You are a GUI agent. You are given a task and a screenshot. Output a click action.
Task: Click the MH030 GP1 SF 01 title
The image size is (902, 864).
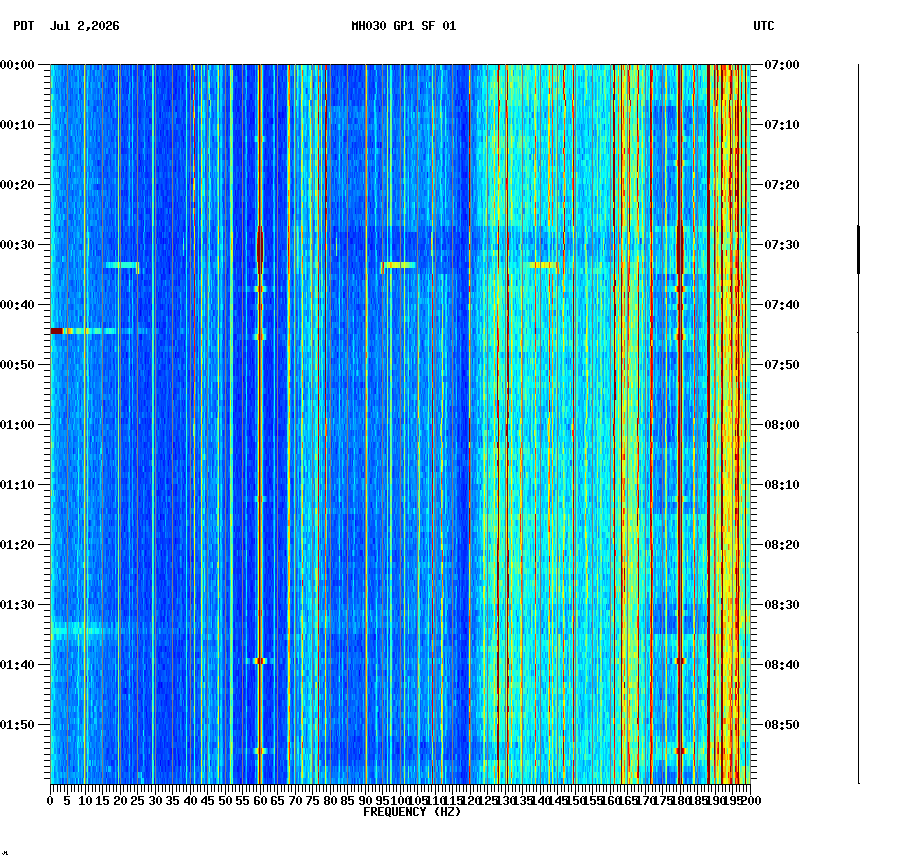[x=403, y=26]
